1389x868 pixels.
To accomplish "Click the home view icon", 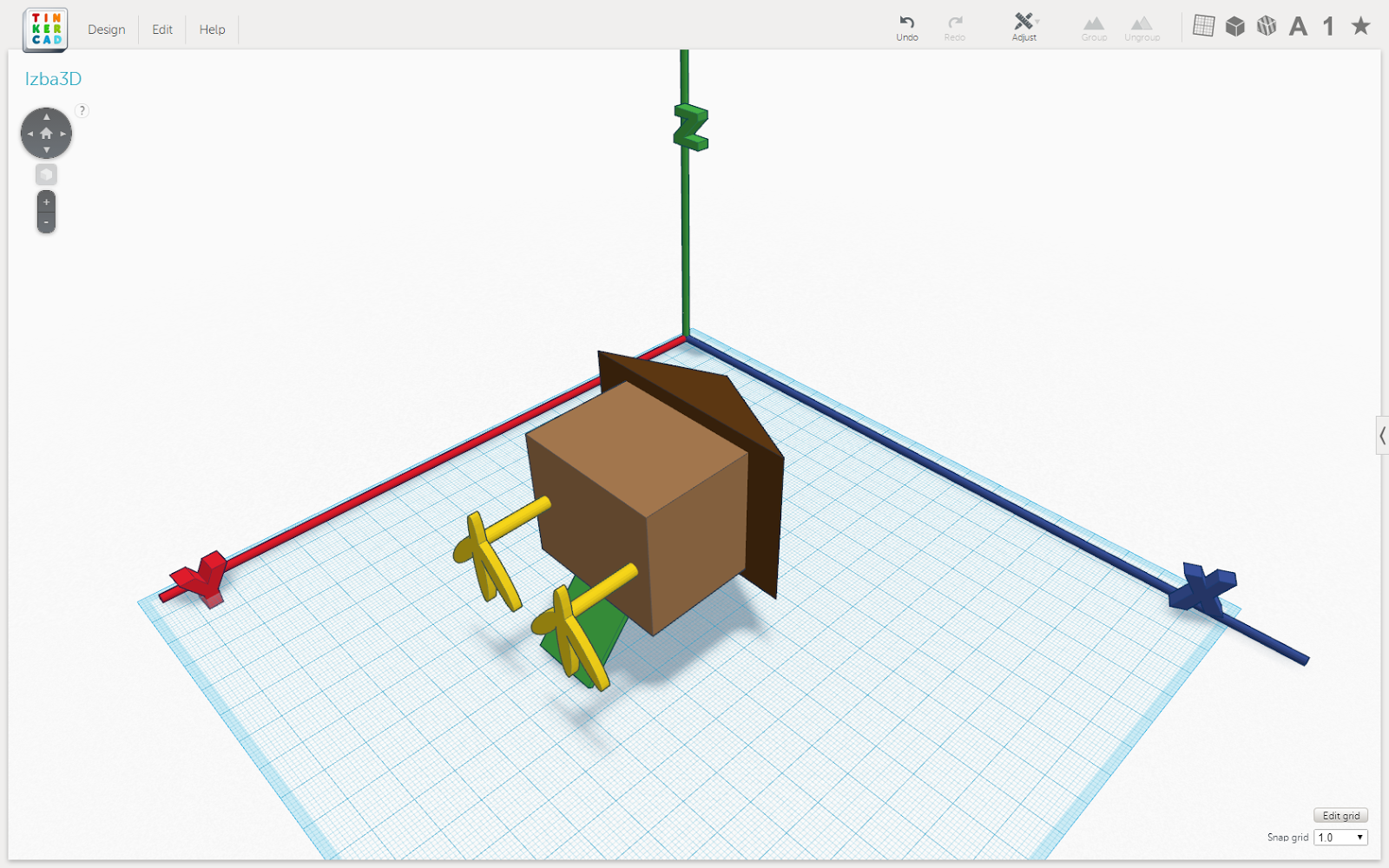I will tap(46, 134).
